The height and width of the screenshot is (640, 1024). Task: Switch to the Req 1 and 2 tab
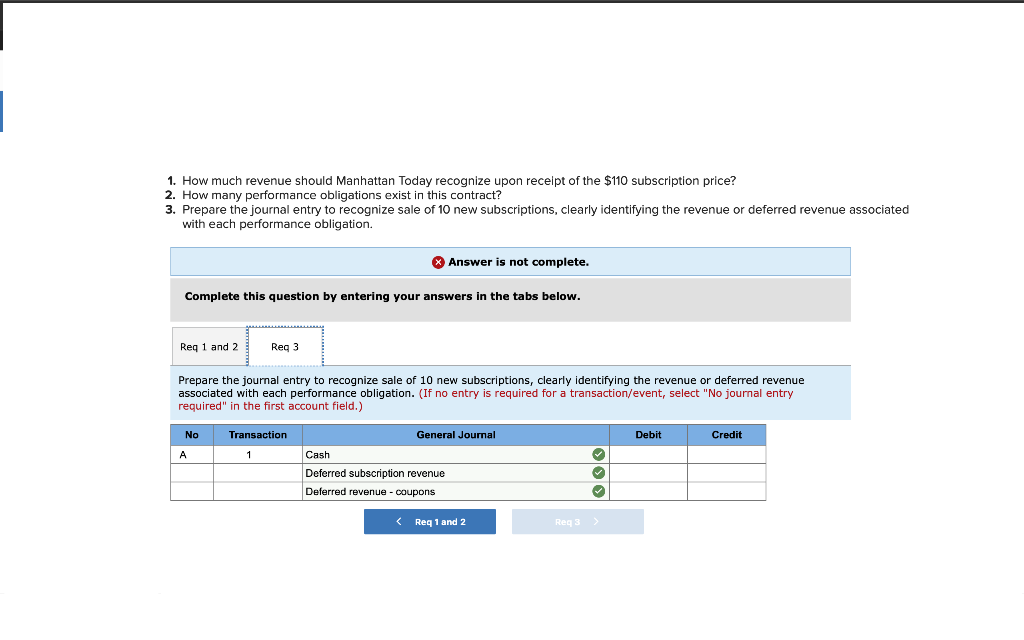tap(209, 346)
